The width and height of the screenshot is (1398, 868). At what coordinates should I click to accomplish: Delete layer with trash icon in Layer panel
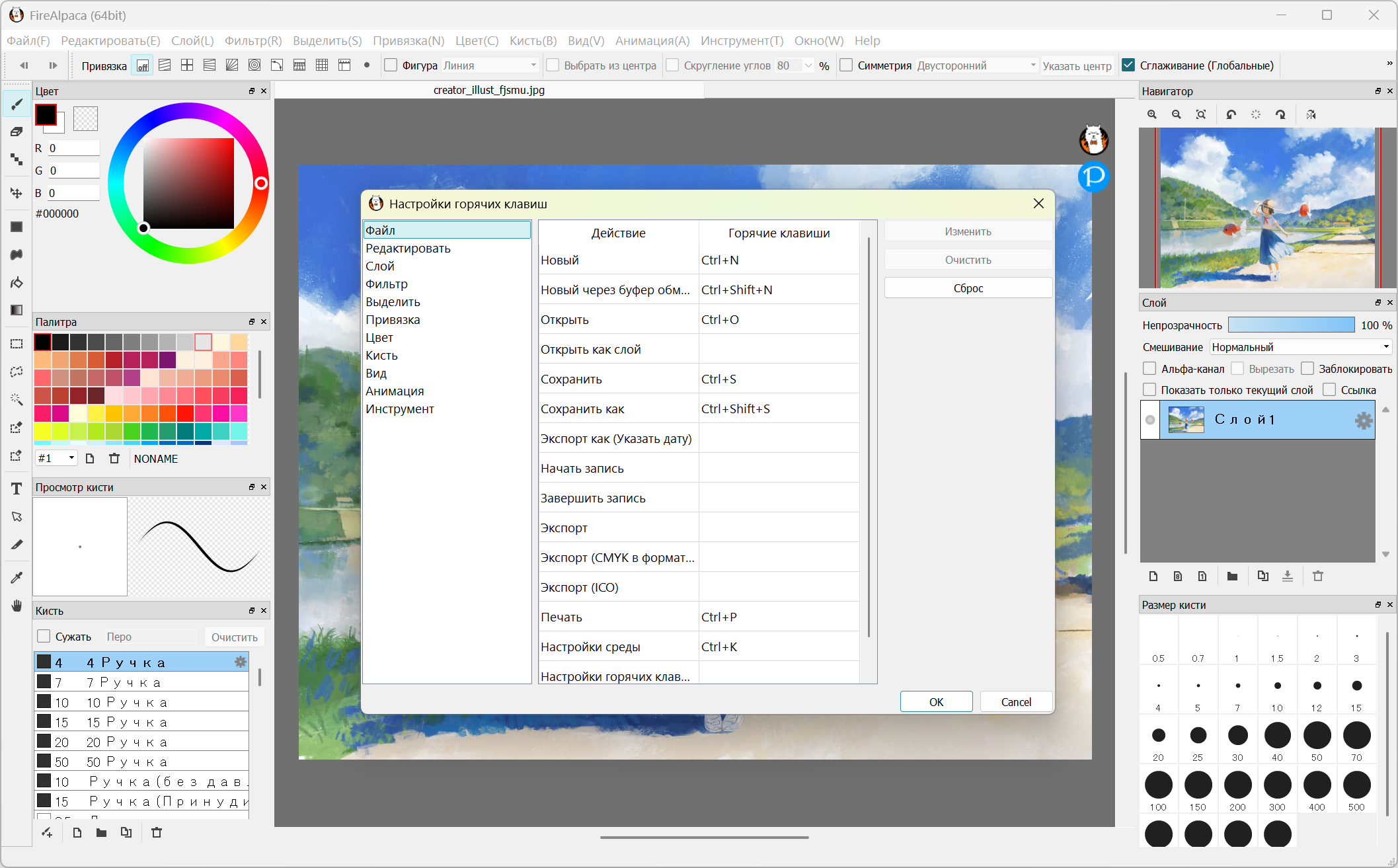1318,576
